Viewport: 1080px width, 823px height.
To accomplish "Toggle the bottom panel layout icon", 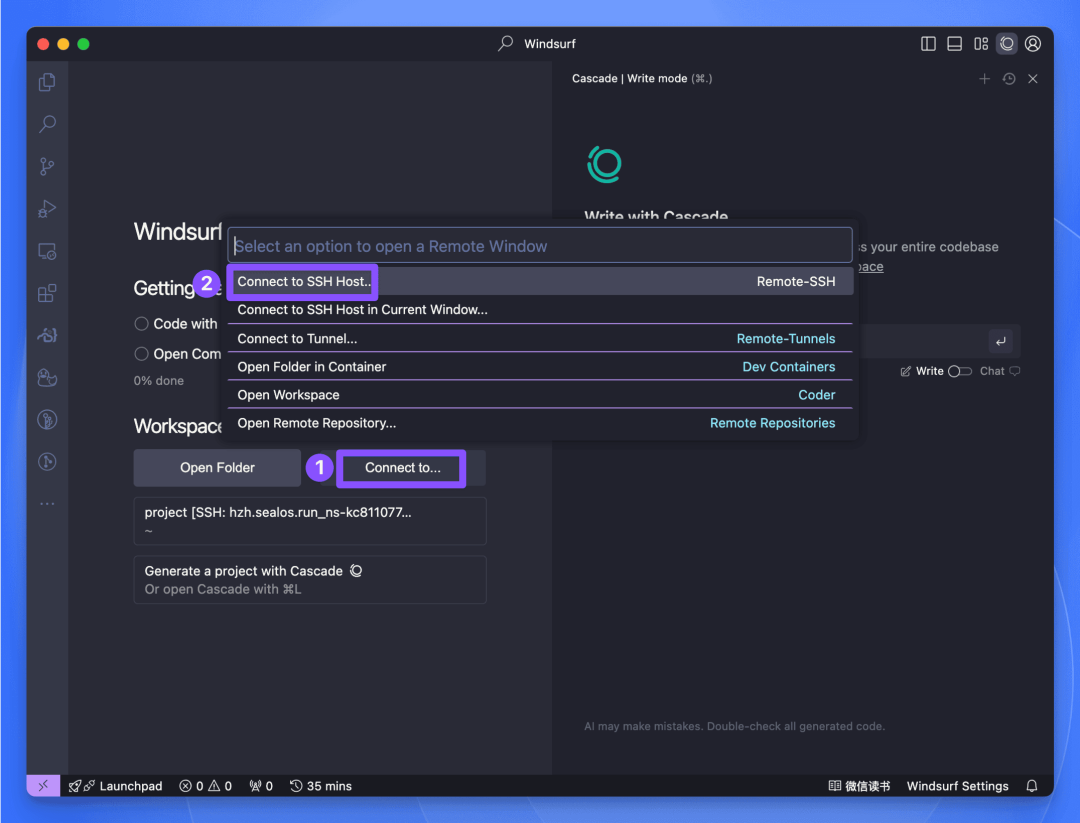I will pyautogui.click(x=955, y=44).
